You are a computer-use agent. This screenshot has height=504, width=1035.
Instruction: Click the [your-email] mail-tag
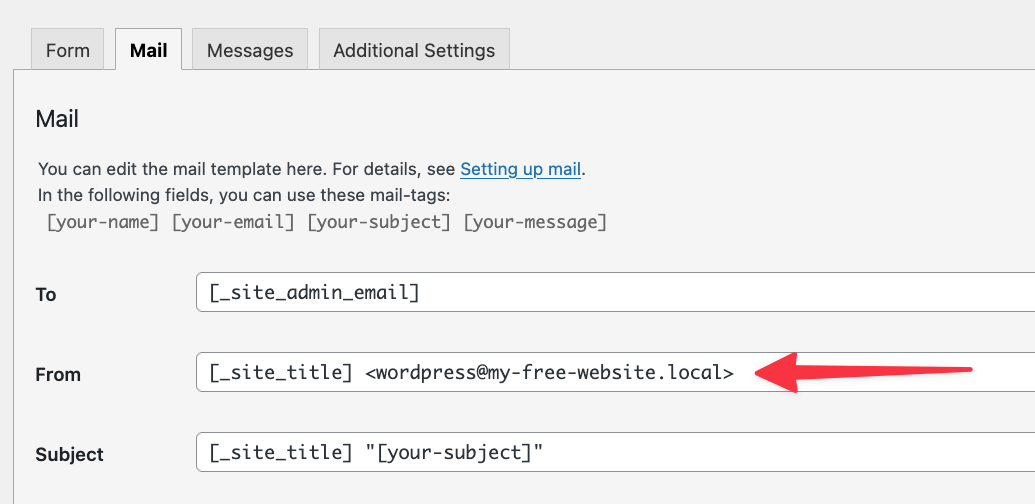[x=233, y=222]
